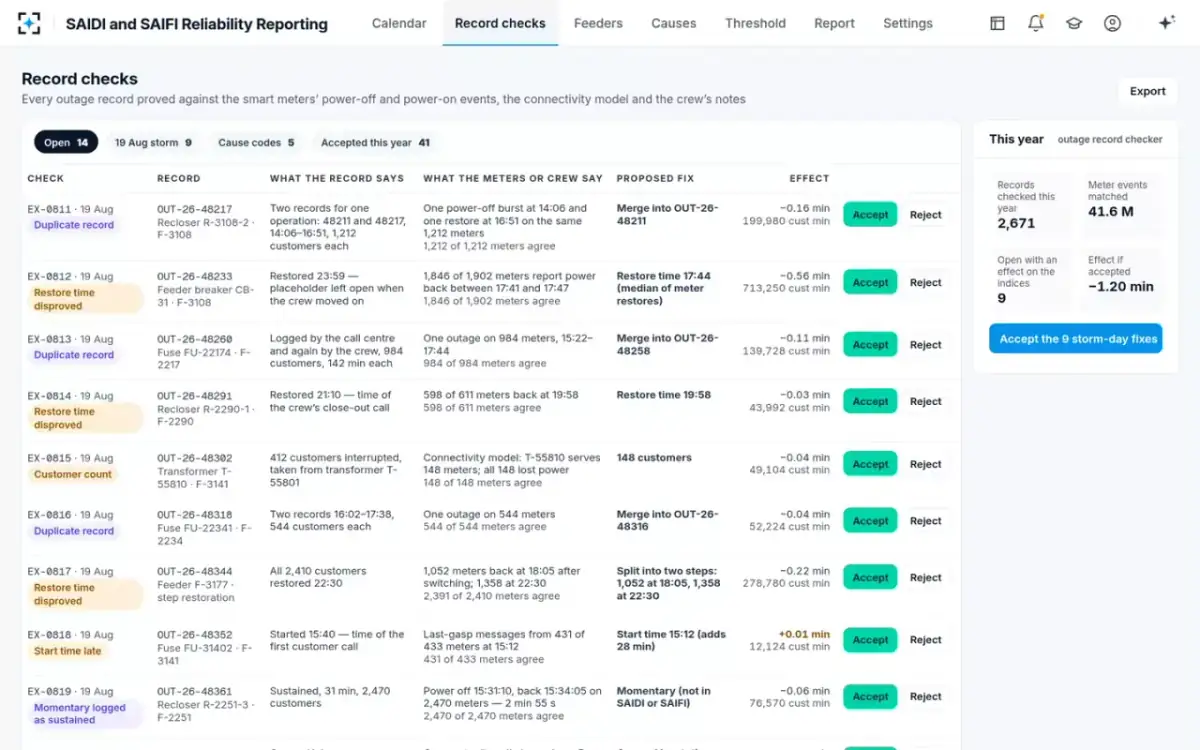Click the CHECK column header

[x=46, y=179]
